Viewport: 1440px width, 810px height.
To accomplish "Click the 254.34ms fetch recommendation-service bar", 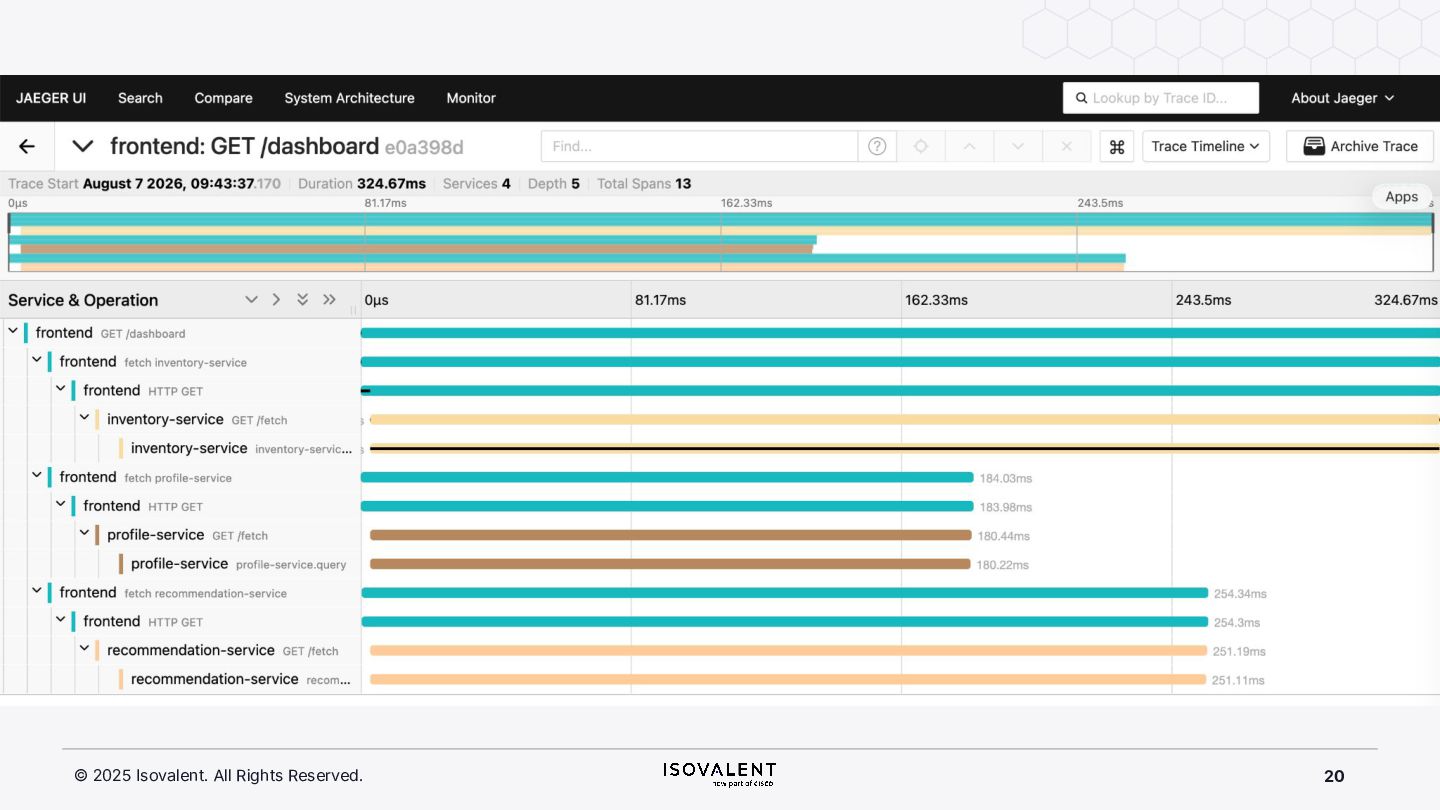I will coord(785,593).
